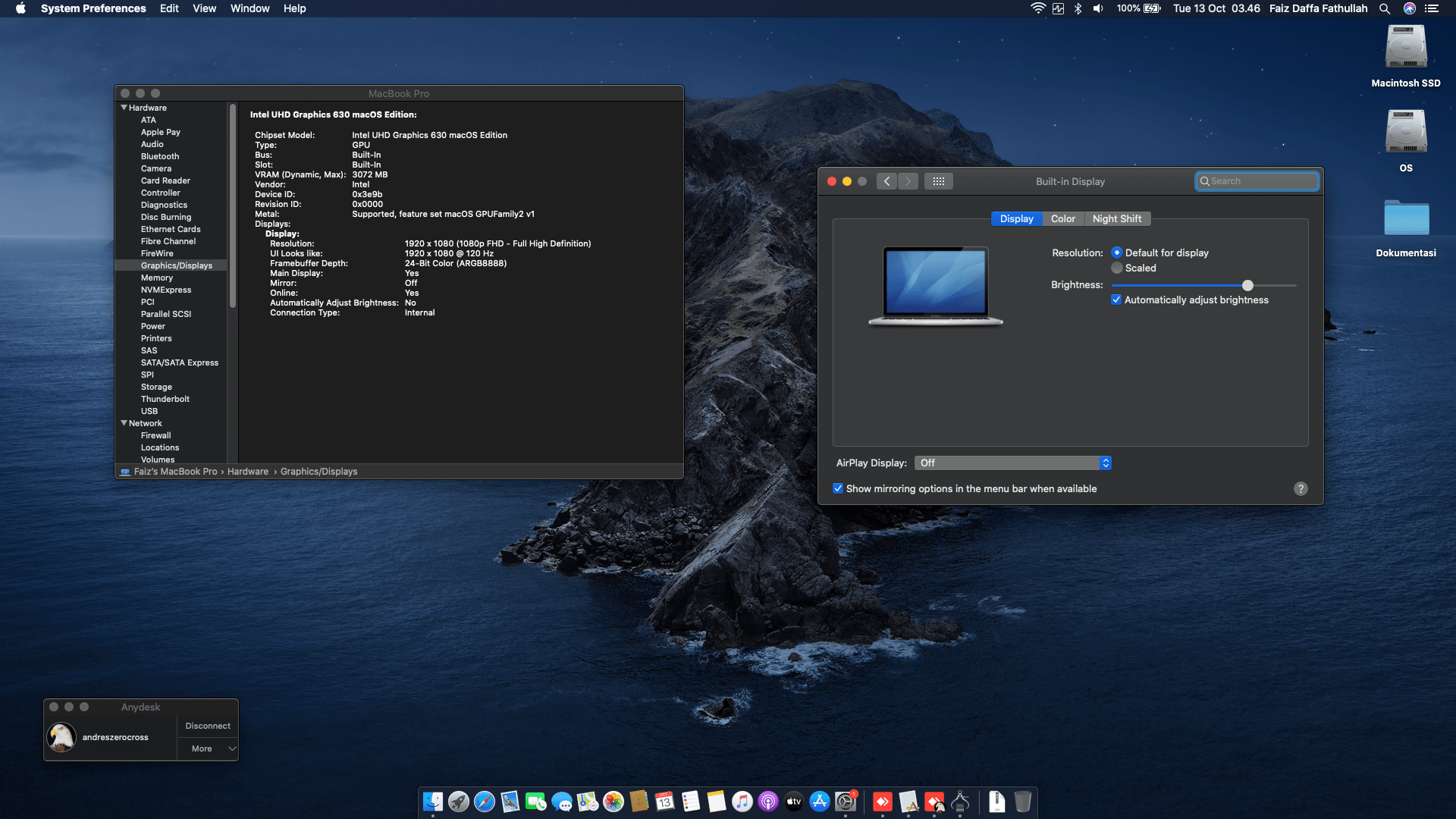
Task: Open Notes from the Dock
Action: [x=717, y=802]
